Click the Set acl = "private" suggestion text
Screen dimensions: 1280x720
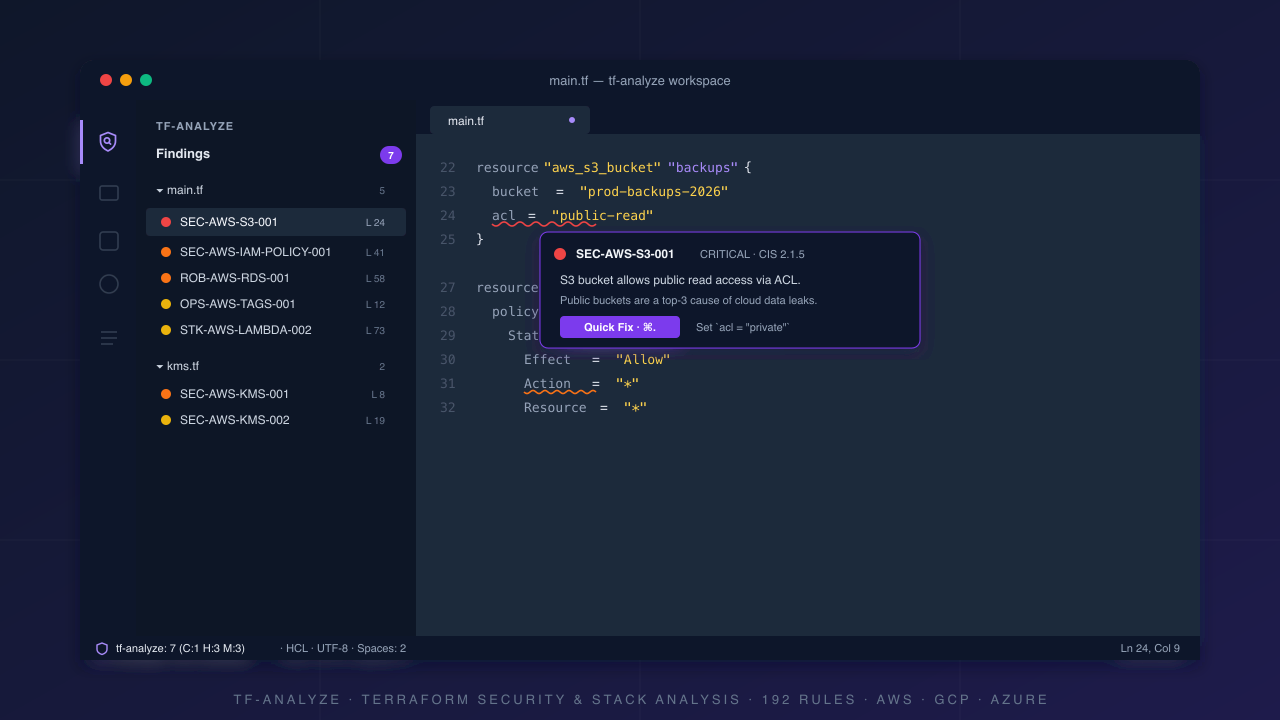click(743, 327)
